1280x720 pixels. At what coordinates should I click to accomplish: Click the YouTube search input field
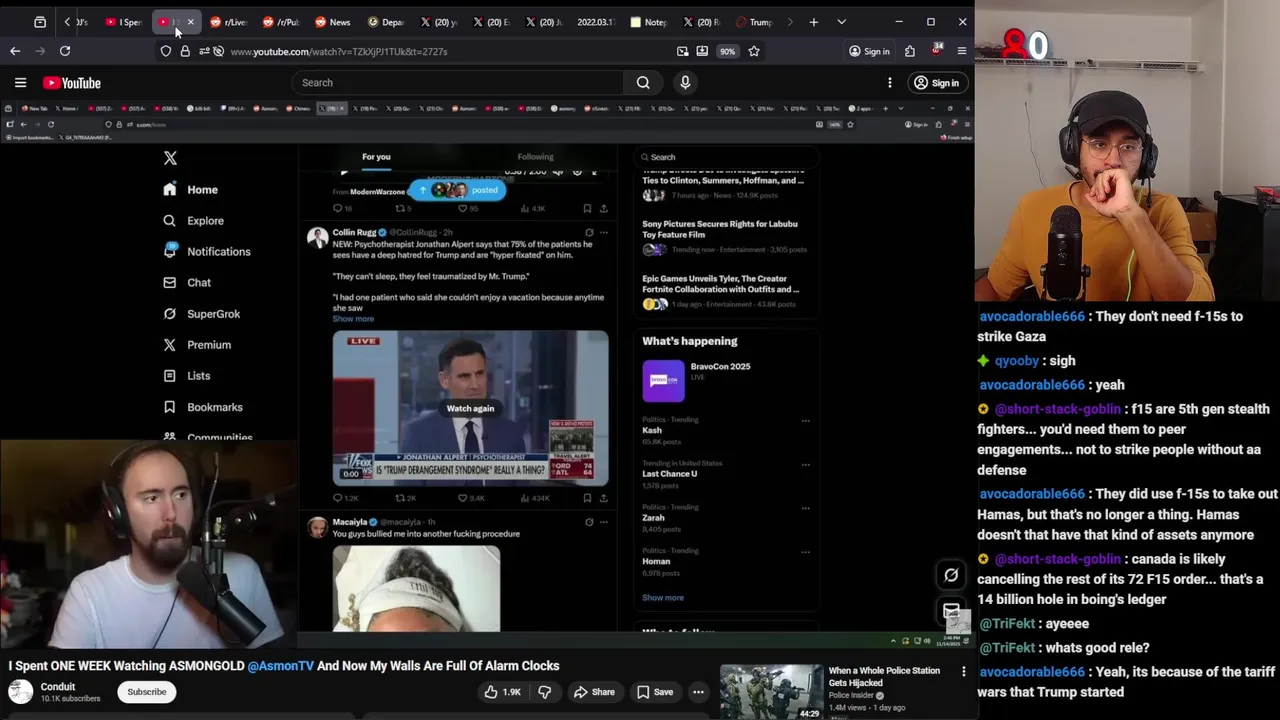pos(459,83)
